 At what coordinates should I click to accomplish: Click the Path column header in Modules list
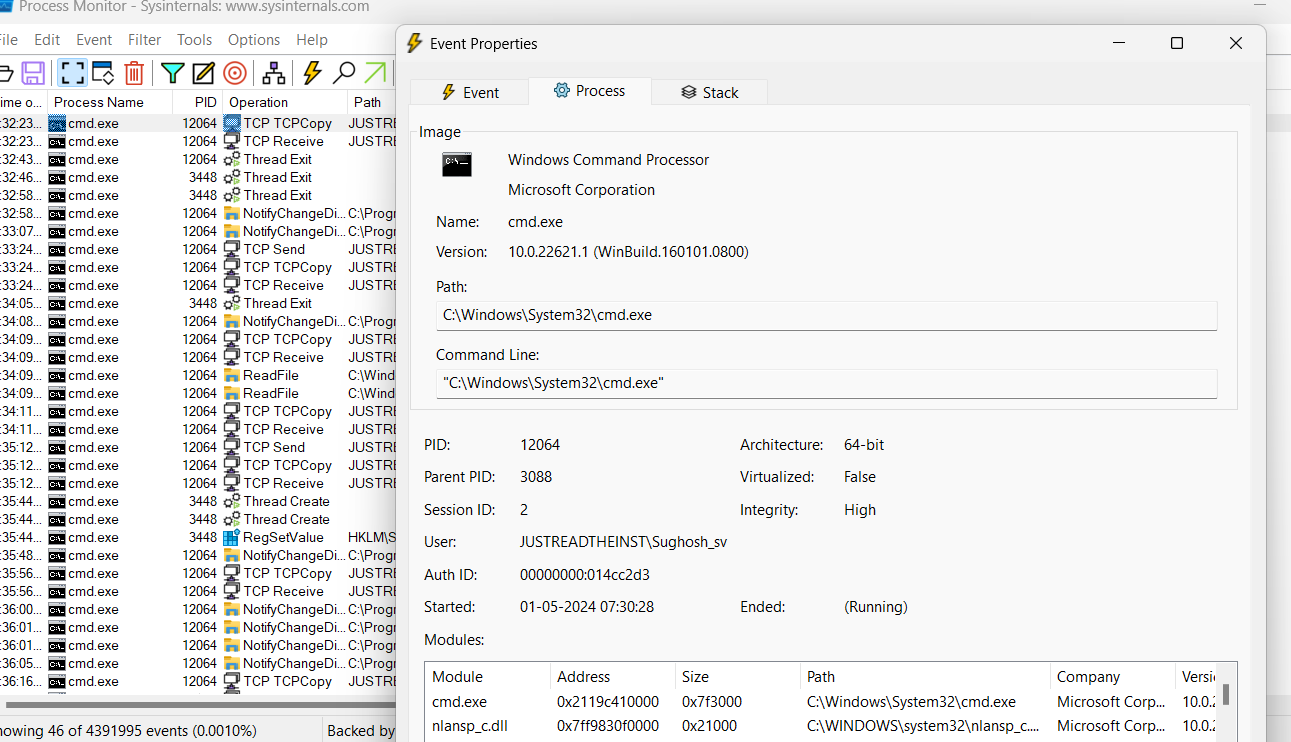[x=925, y=677]
